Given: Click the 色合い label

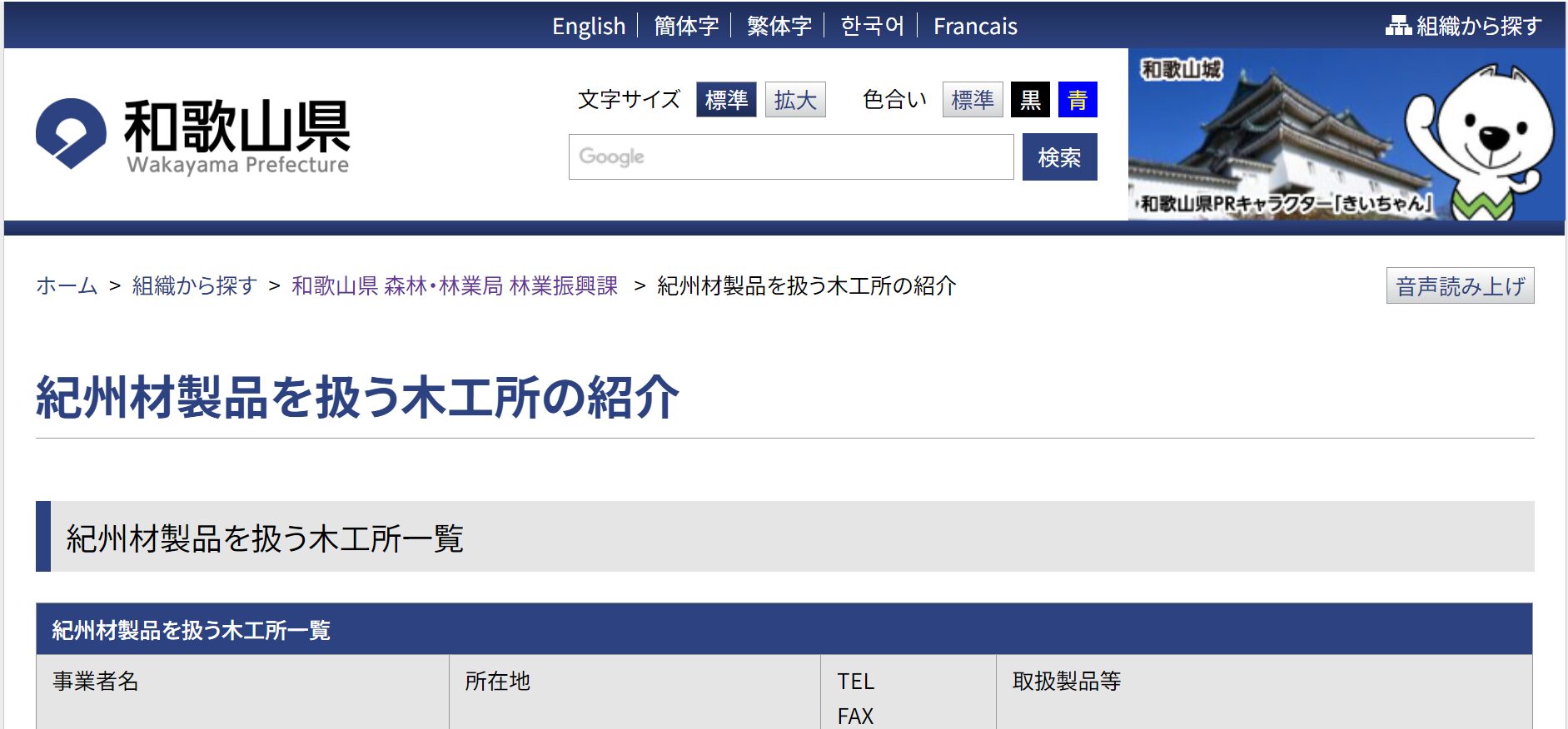Looking at the screenshot, I should 894,100.
